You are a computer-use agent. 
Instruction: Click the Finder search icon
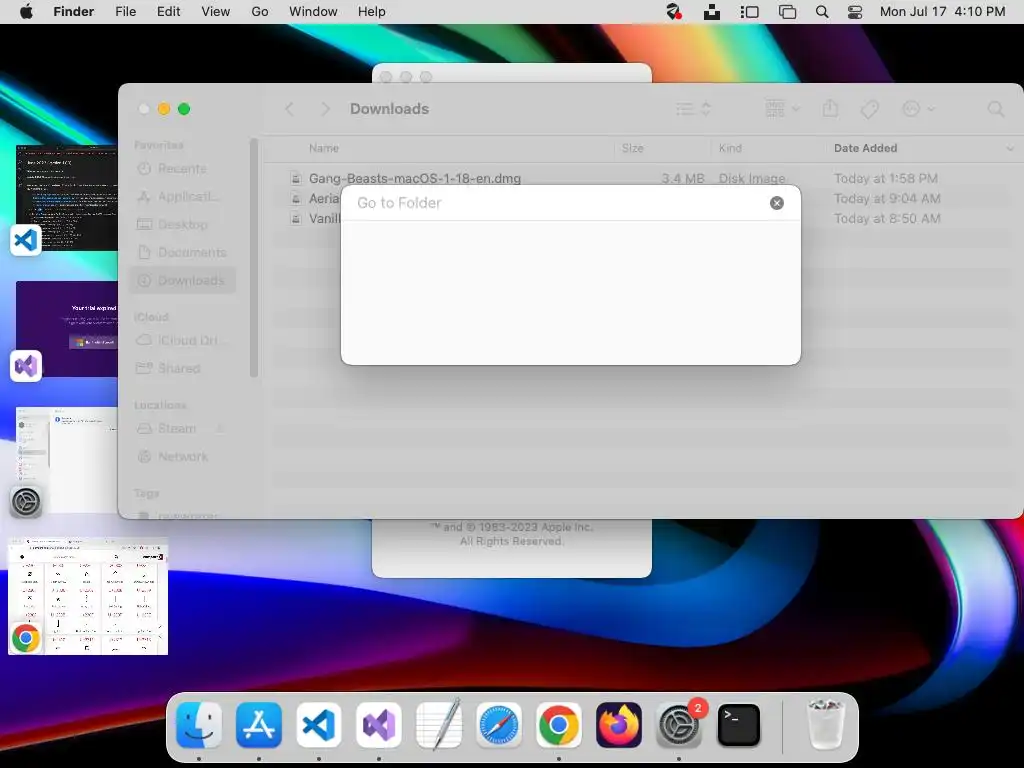(995, 109)
